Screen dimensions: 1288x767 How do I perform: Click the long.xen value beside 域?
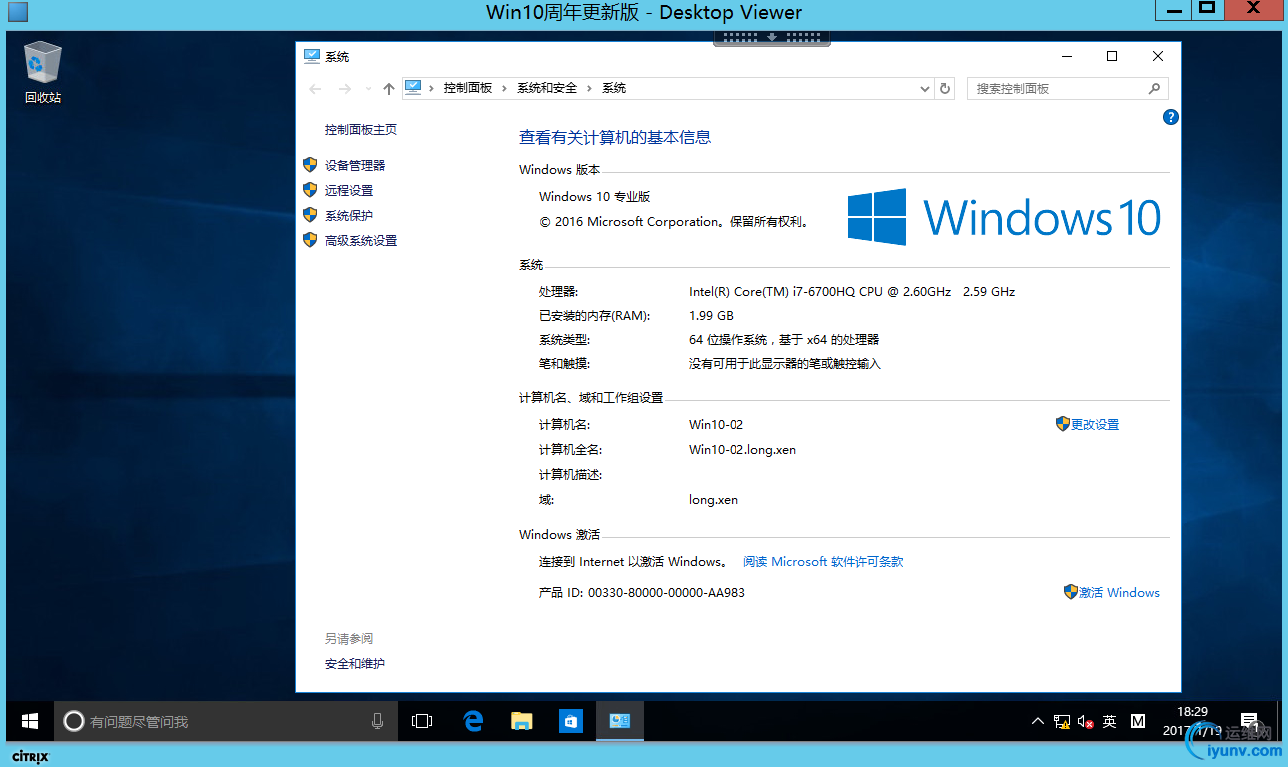pyautogui.click(x=714, y=500)
